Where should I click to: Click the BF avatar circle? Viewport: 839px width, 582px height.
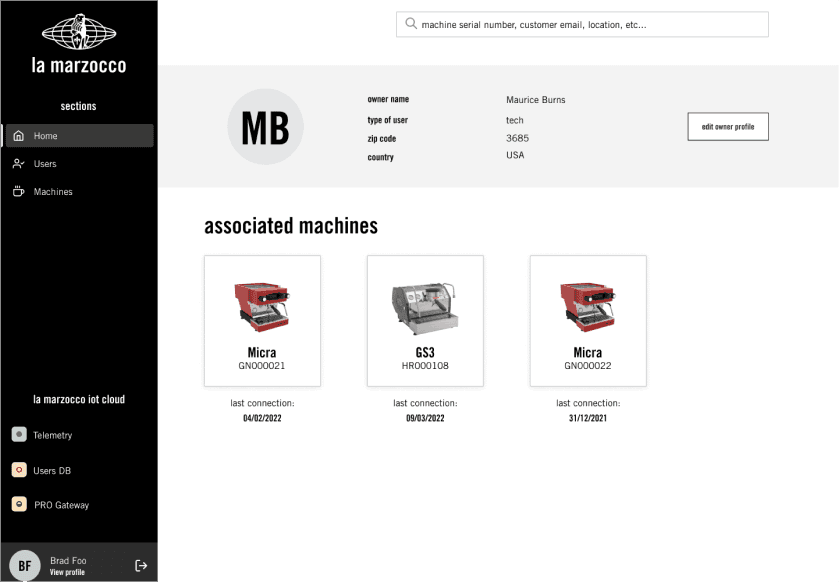pyautogui.click(x=25, y=565)
